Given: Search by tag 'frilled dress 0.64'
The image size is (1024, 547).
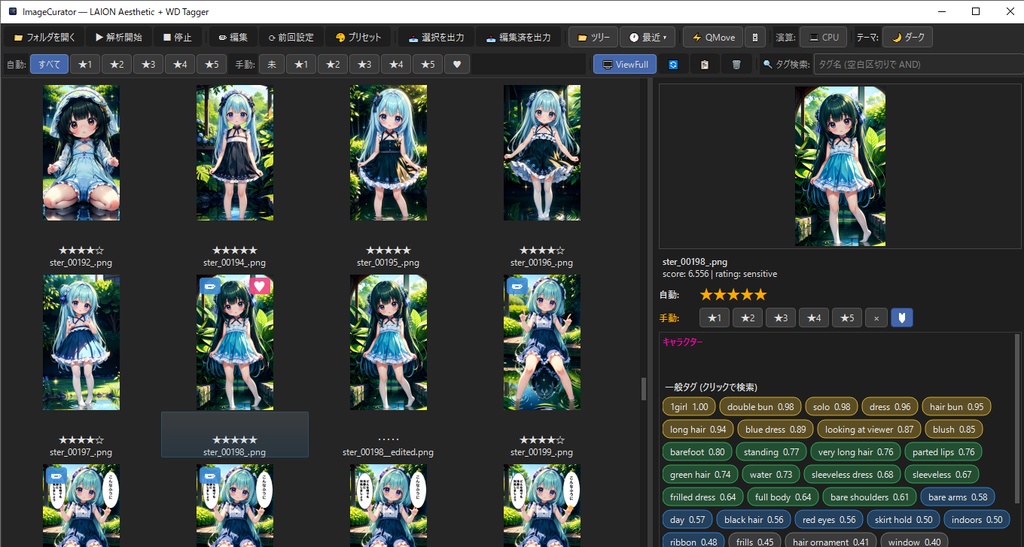Looking at the screenshot, I should 703,497.
